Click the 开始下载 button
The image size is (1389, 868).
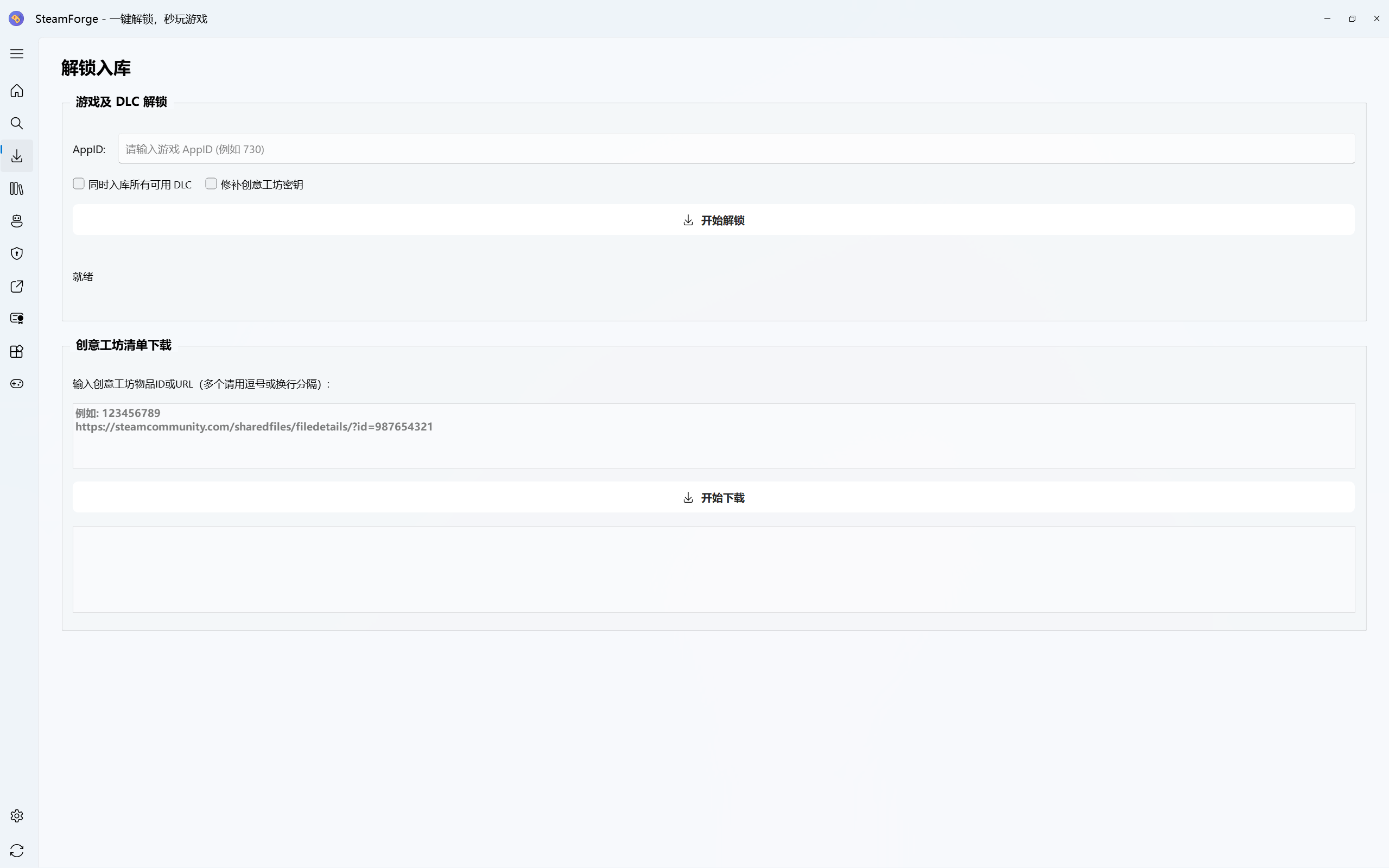[713, 497]
